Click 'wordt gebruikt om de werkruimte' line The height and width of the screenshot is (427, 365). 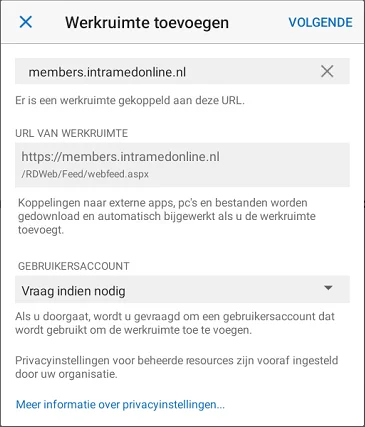tap(133, 330)
